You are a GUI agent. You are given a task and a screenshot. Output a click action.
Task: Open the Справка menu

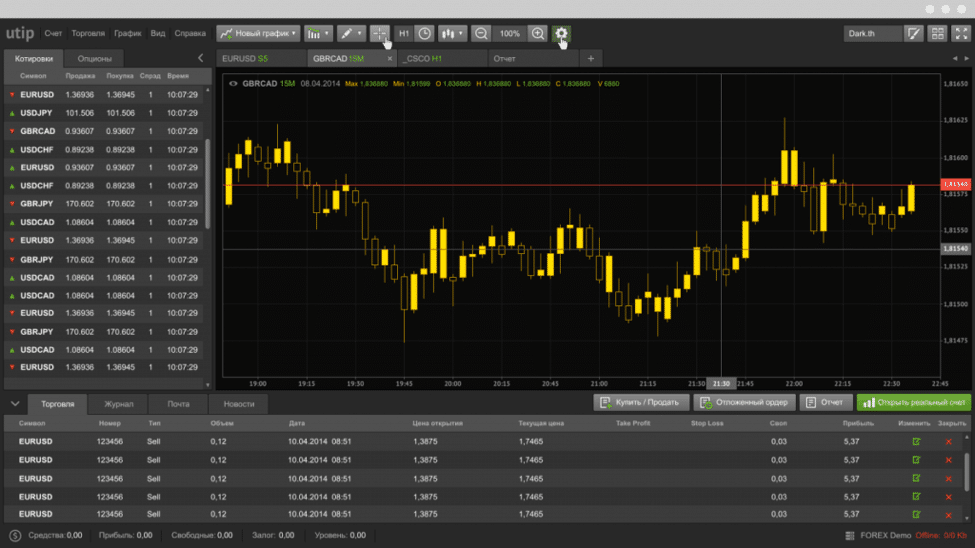[190, 34]
